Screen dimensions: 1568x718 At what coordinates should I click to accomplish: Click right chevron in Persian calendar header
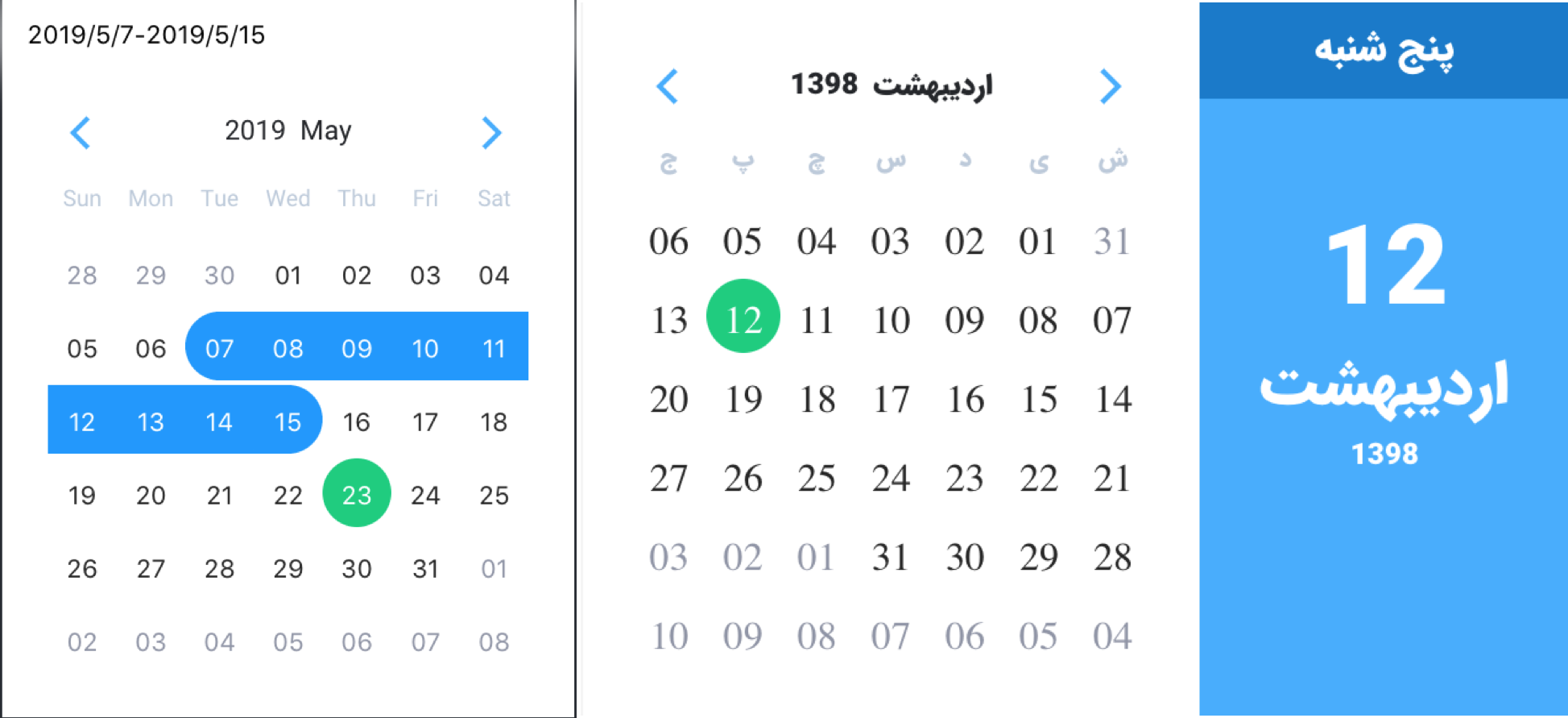[x=1110, y=86]
